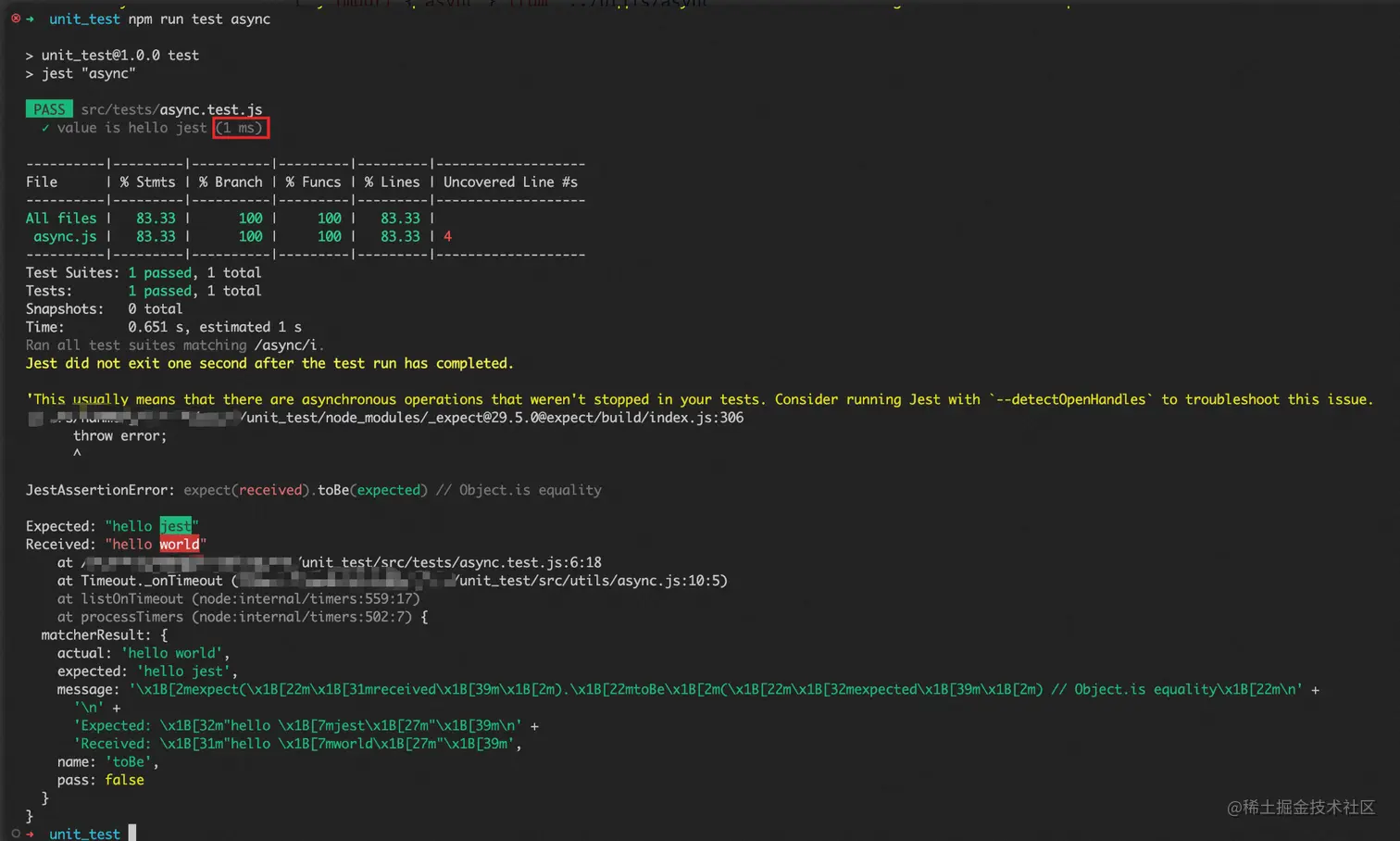Click the 'Uncovered Line #s' column header
The height and width of the screenshot is (841, 1400).
click(510, 182)
